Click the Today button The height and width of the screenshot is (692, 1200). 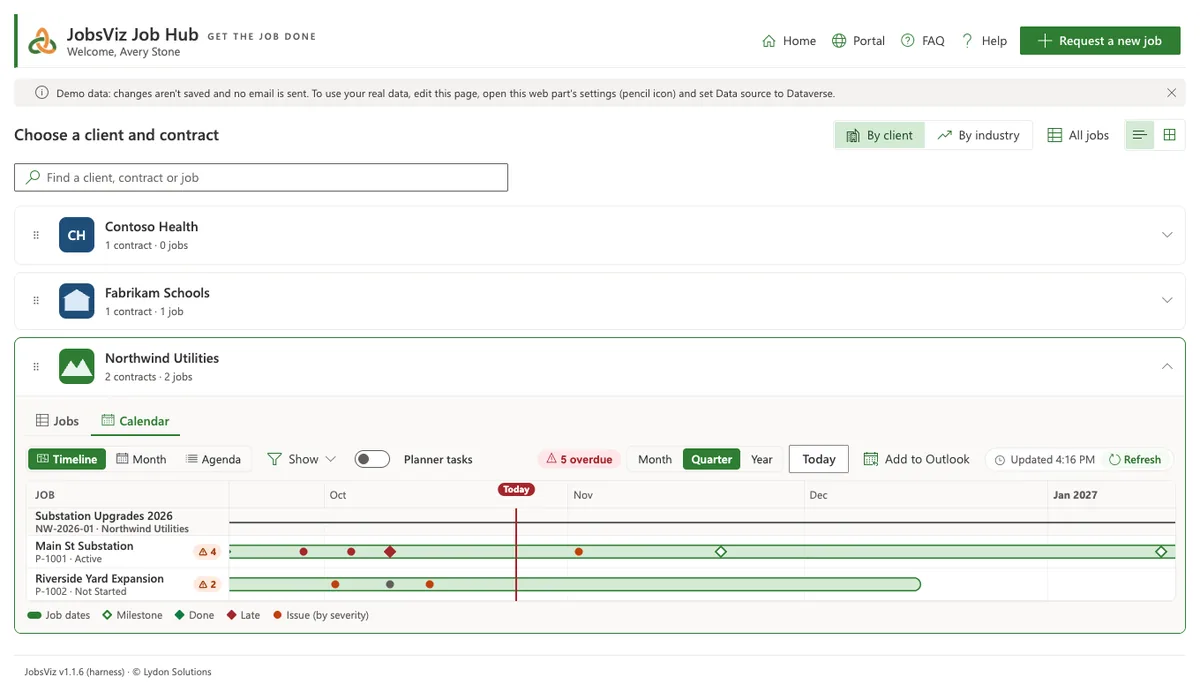tap(819, 459)
